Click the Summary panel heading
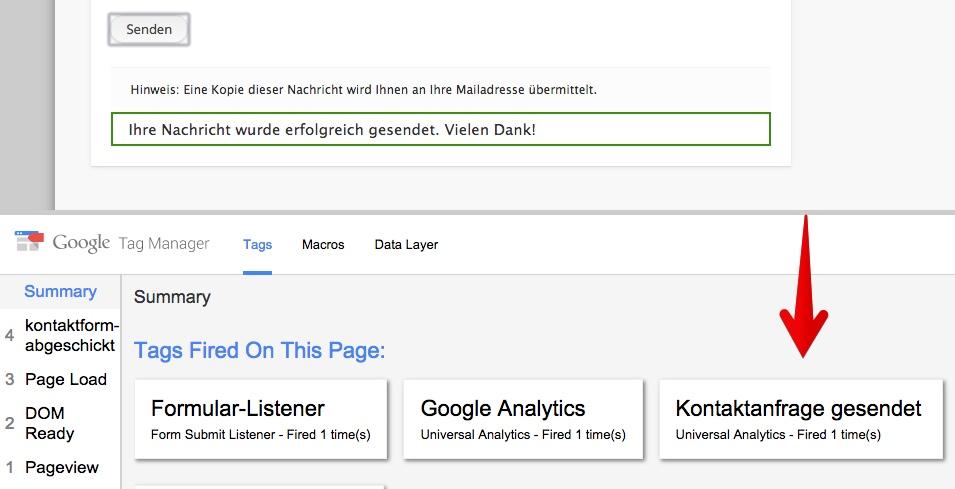Screen dimensions: 955x489 (x=172, y=297)
